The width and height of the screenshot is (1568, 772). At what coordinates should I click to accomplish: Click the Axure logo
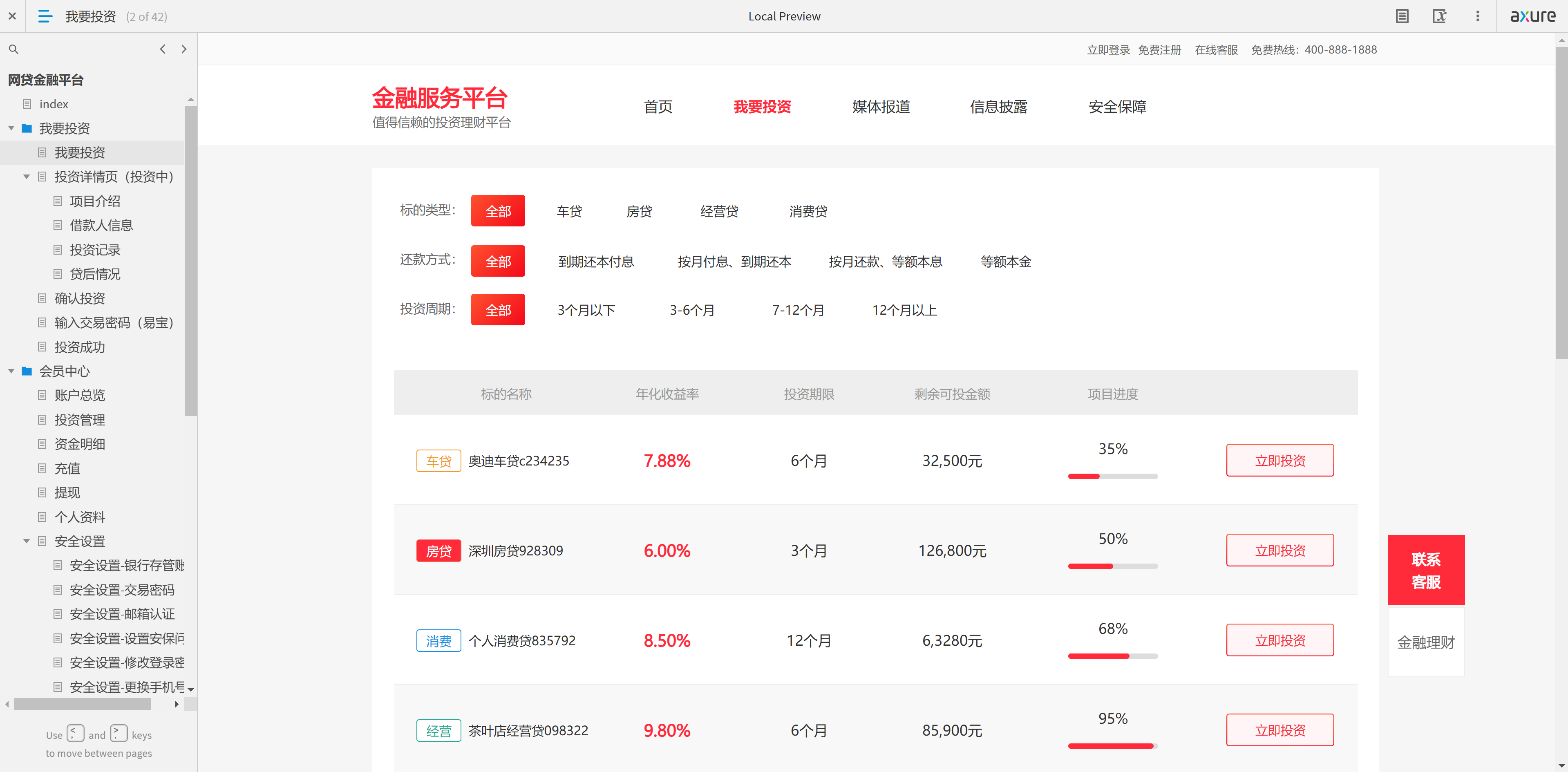(1532, 16)
